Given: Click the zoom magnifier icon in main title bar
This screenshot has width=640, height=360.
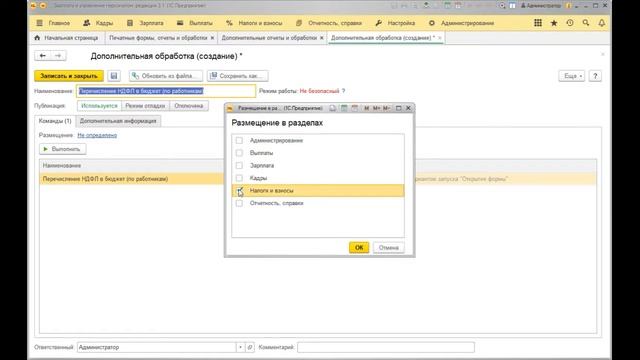Looking at the screenshot, I should pos(502,6).
